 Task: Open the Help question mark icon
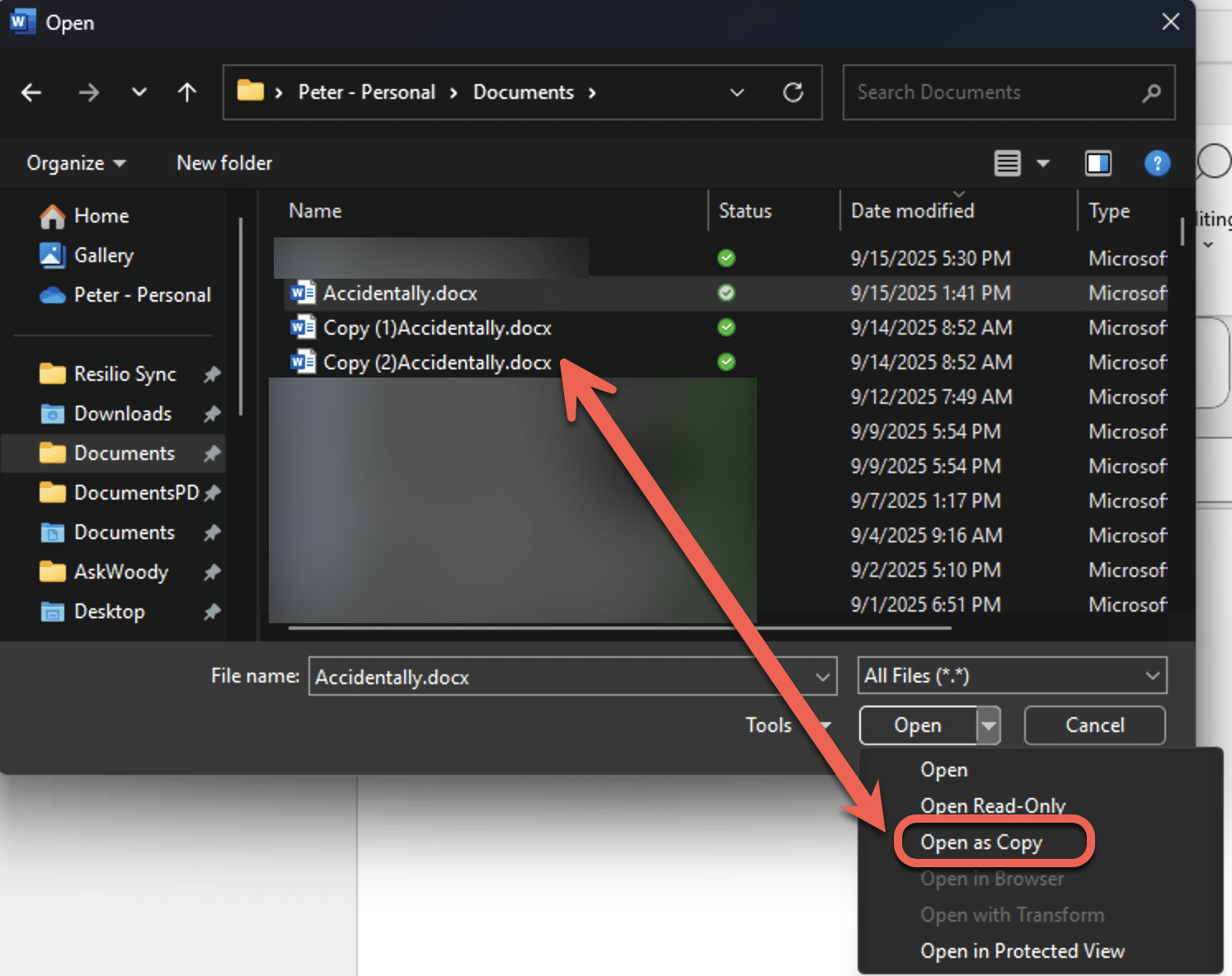[1157, 163]
